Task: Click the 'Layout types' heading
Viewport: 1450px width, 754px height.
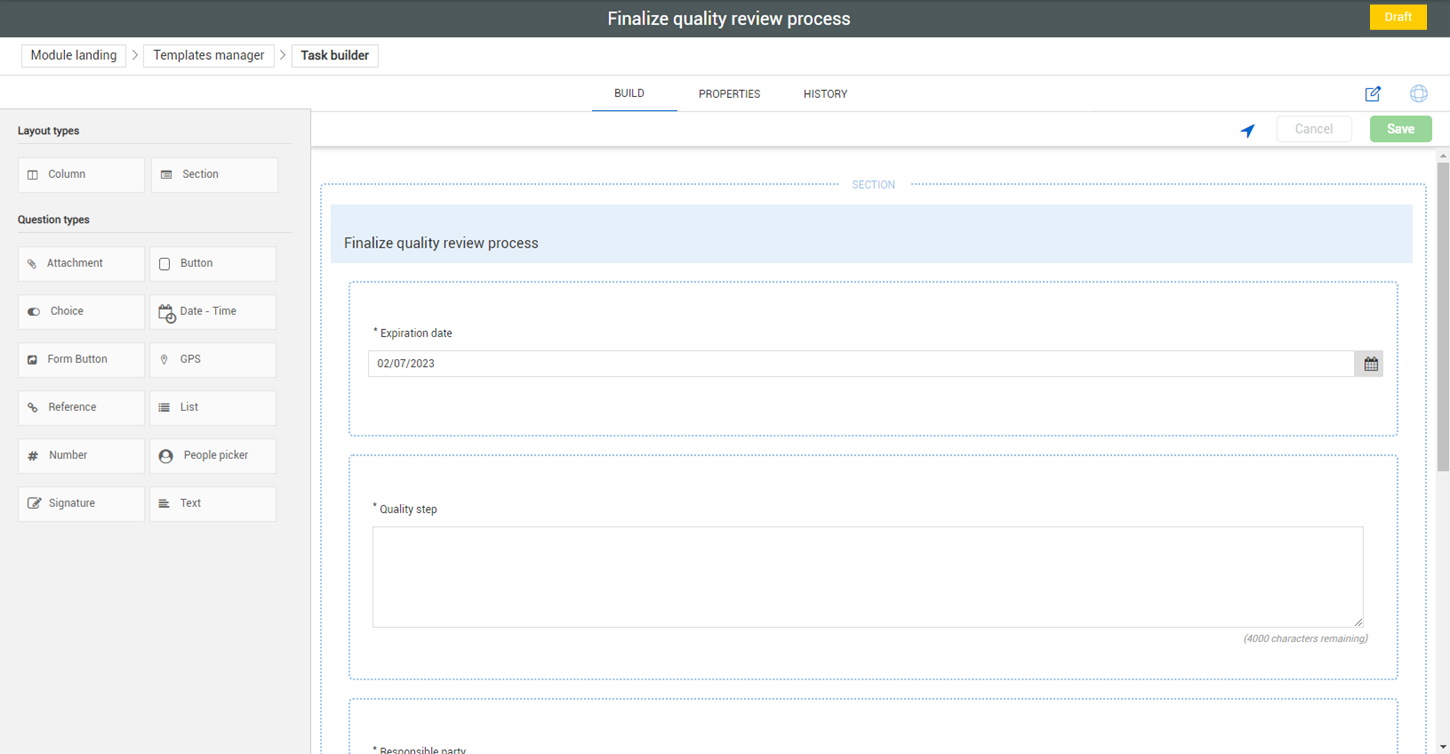Action: coord(48,131)
